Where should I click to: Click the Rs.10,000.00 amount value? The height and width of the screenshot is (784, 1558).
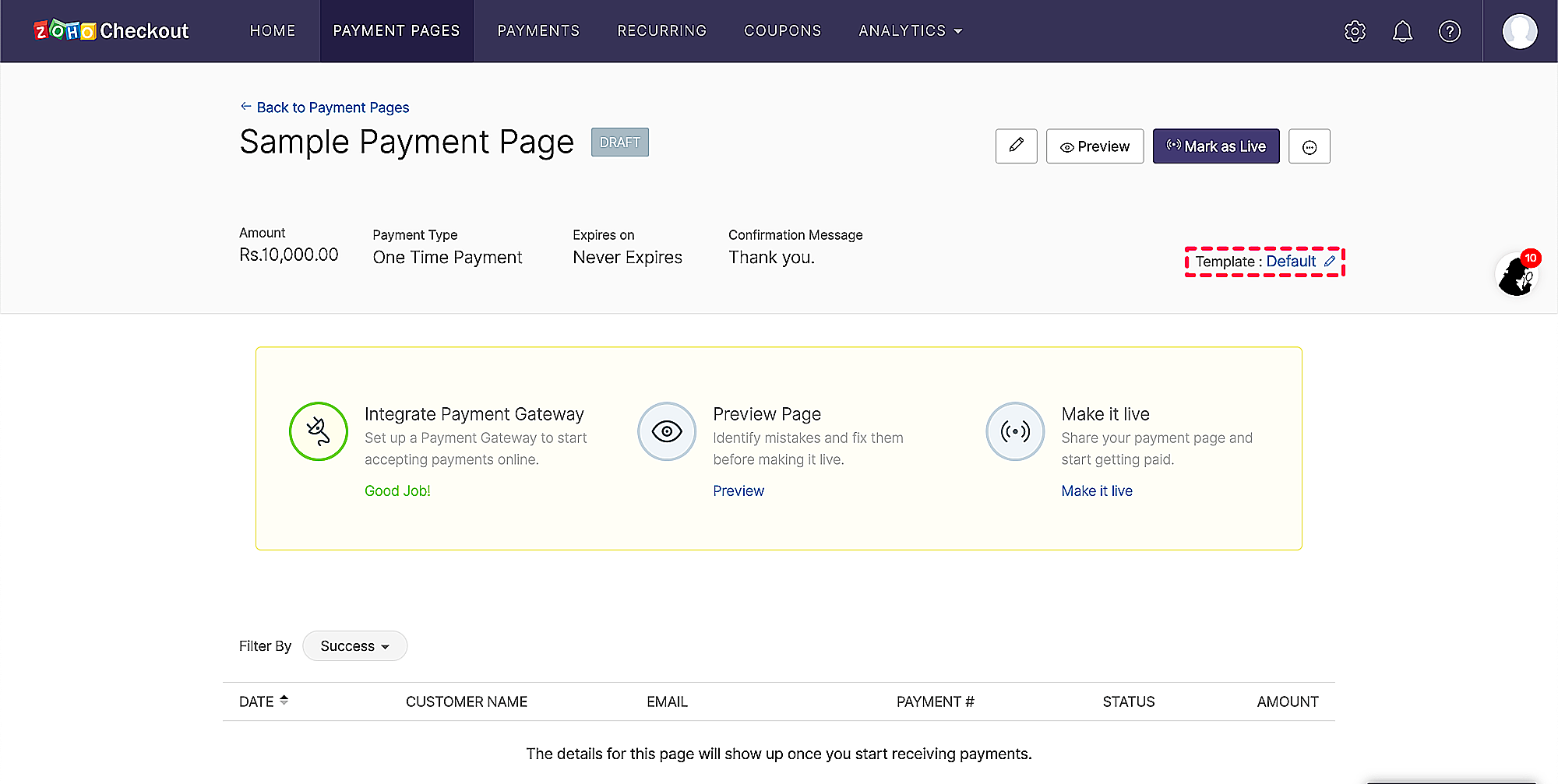pyautogui.click(x=289, y=255)
